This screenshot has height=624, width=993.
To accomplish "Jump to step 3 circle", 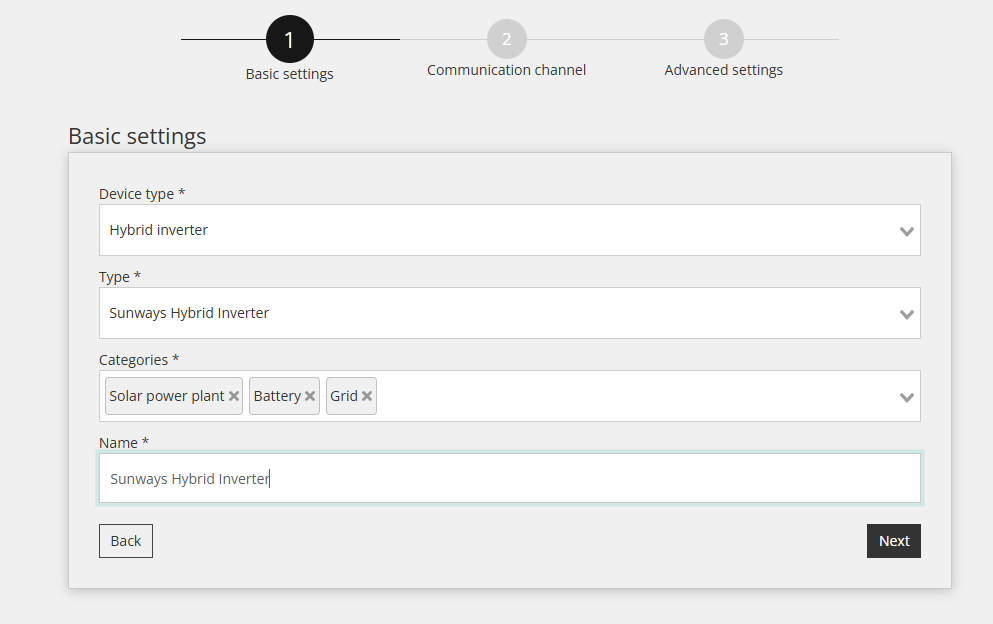I will (724, 39).
